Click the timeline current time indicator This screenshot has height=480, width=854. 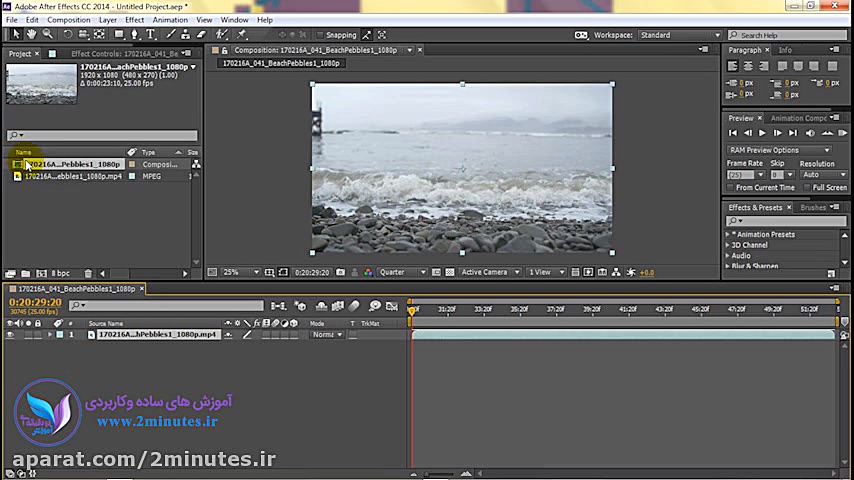(x=412, y=310)
